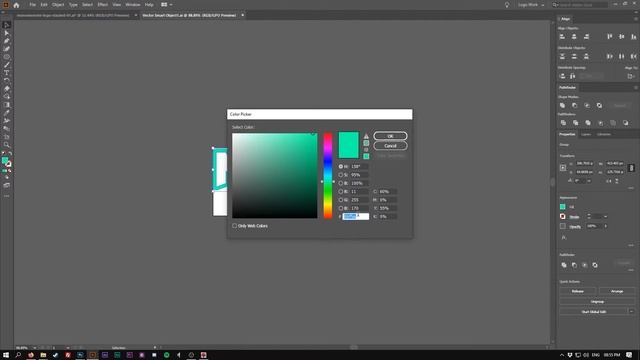
Task: Click Unite icon in Properties Pathfinder section
Action: pos(564,265)
